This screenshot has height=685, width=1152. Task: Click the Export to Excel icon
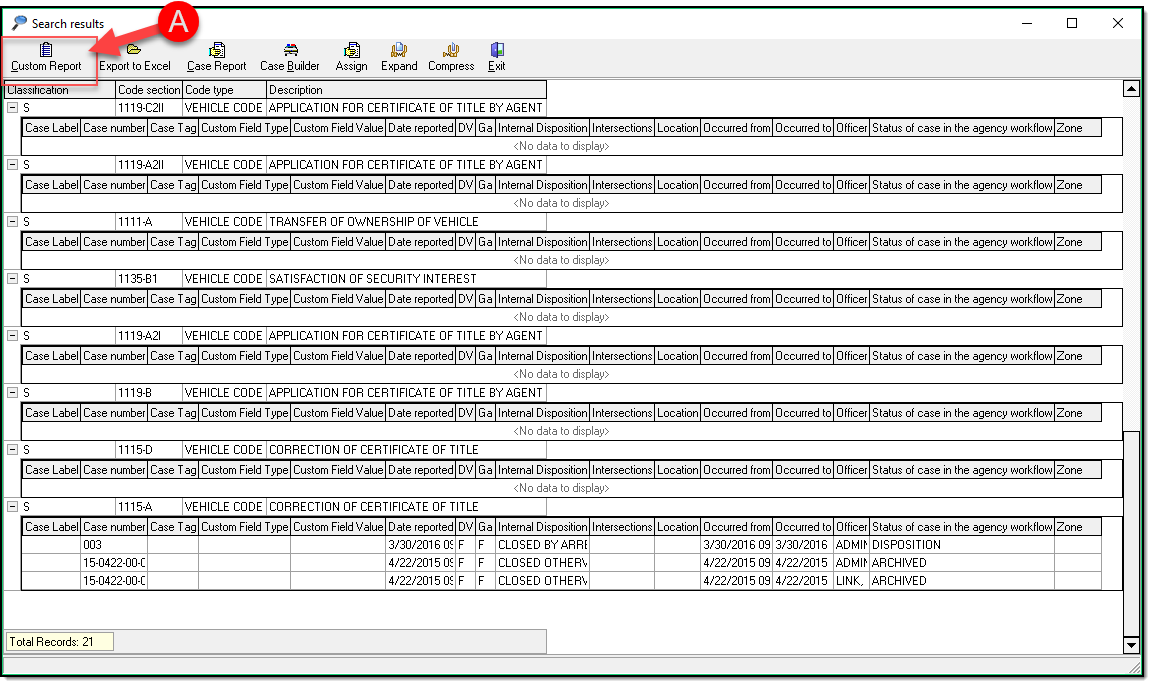coord(134,57)
